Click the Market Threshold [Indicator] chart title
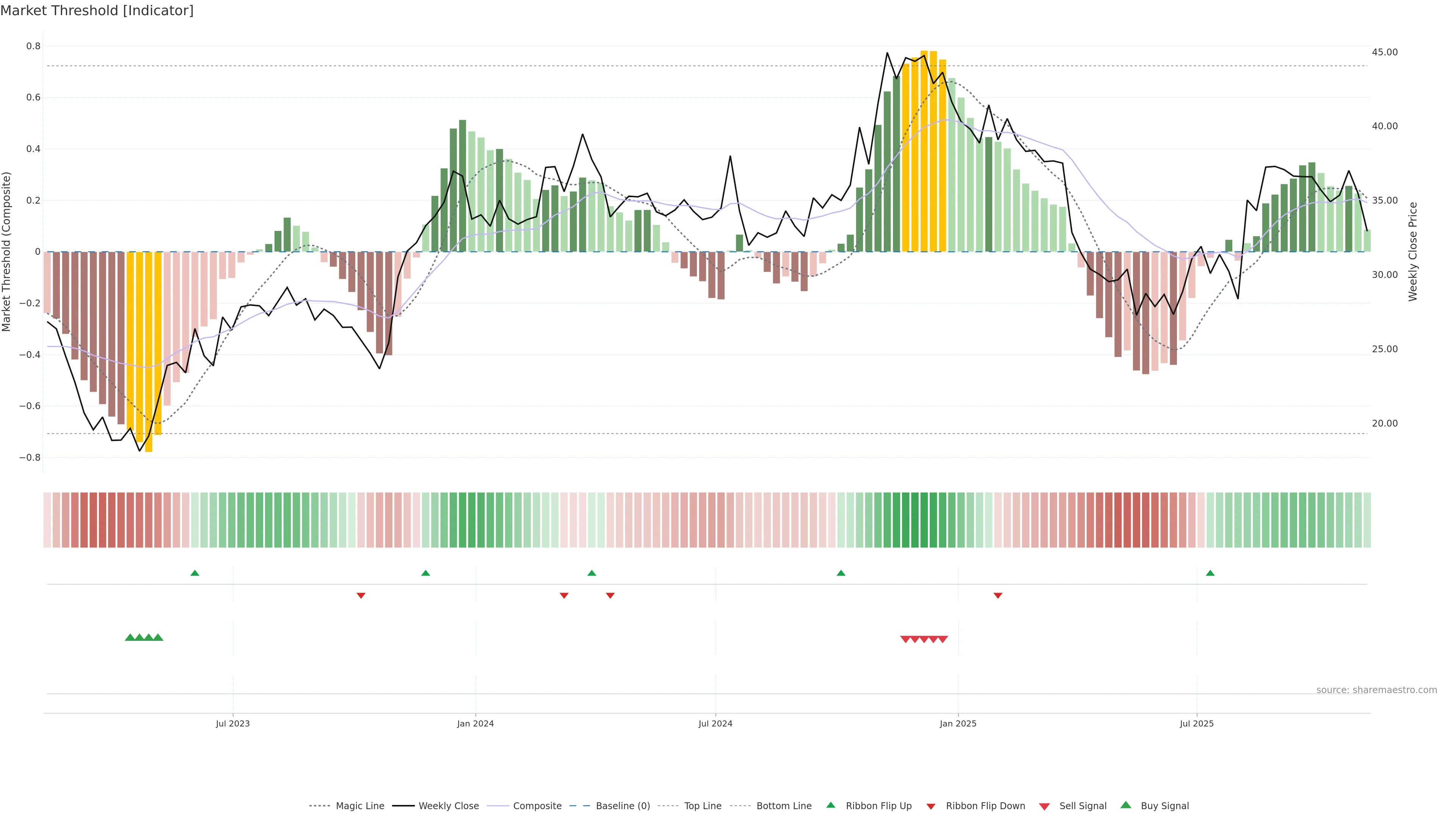 click(97, 11)
